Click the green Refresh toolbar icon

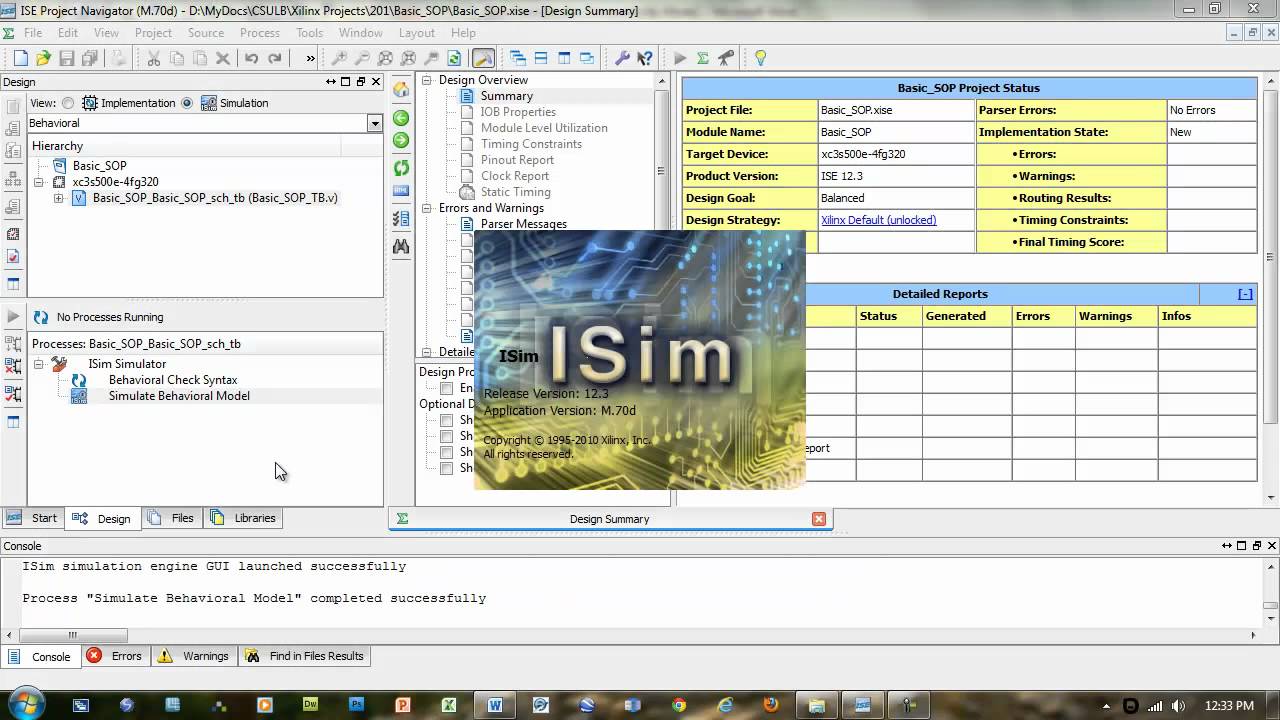[454, 58]
